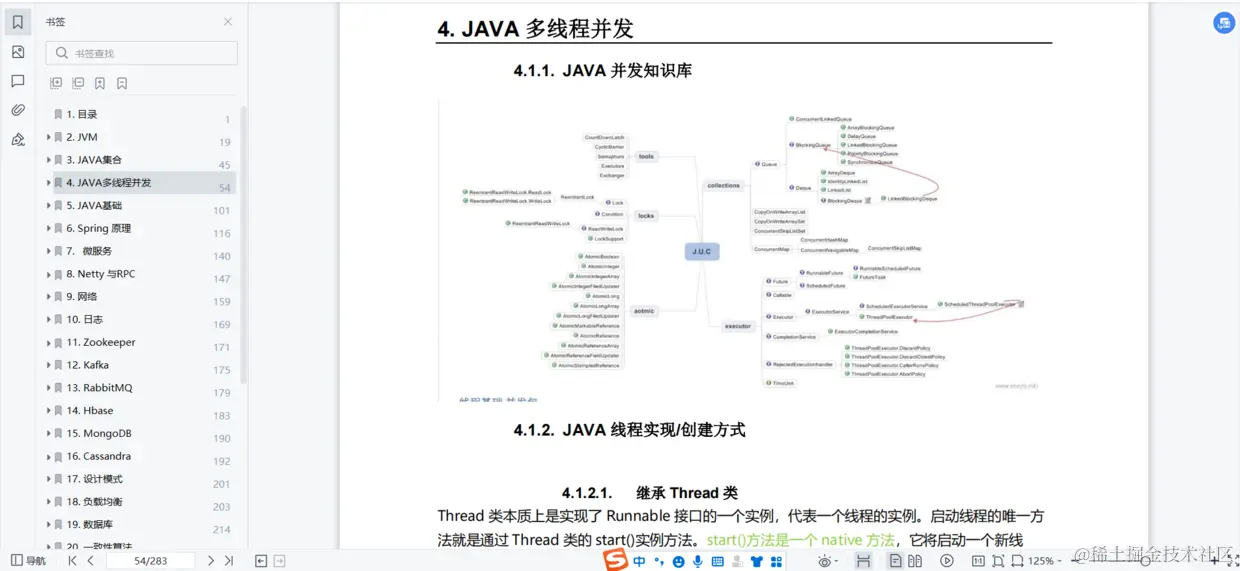Add a new bookmark icon
This screenshot has height=571, width=1240.
click(x=100, y=84)
